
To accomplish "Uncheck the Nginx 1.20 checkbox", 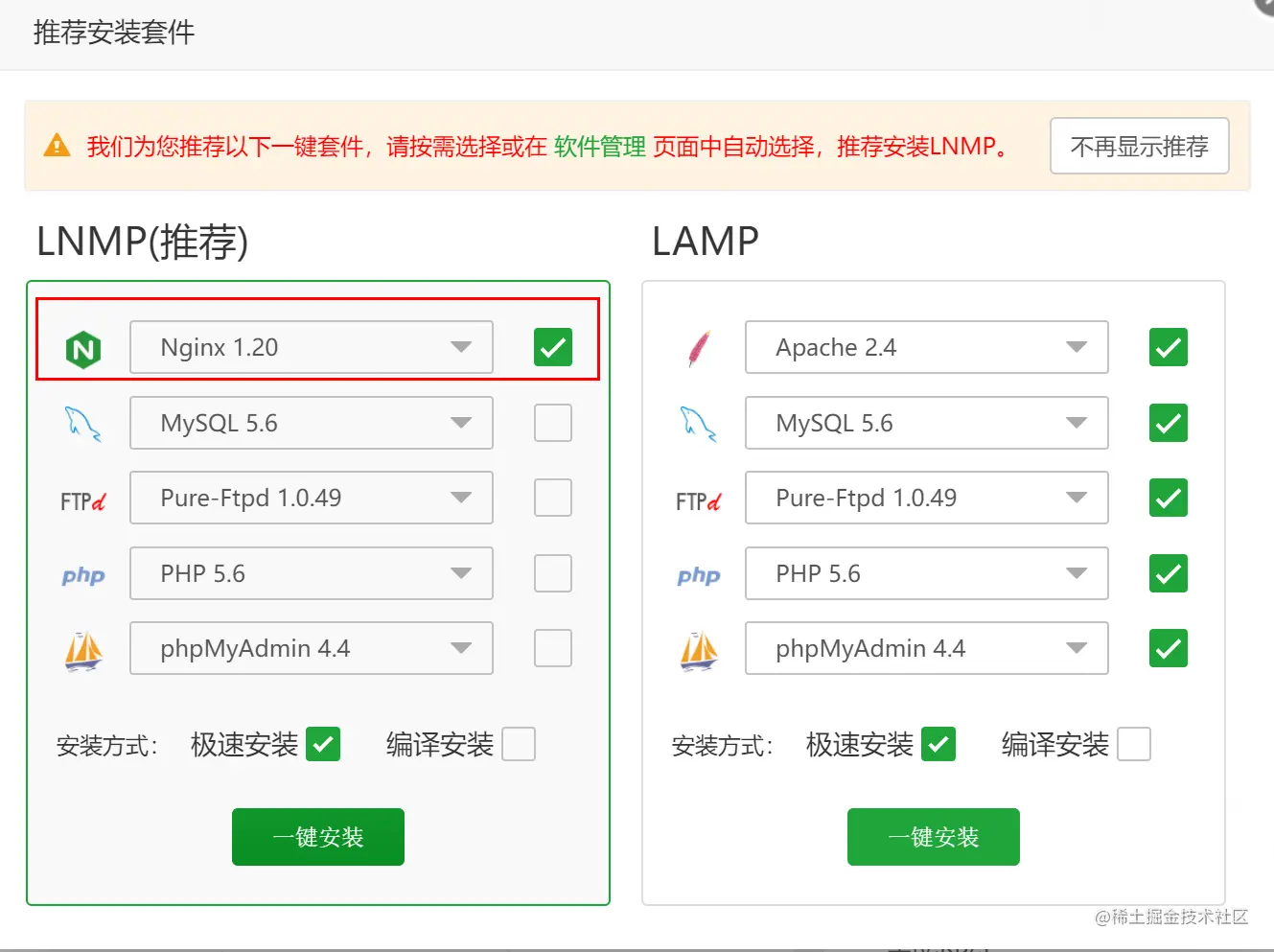I will pyautogui.click(x=553, y=347).
